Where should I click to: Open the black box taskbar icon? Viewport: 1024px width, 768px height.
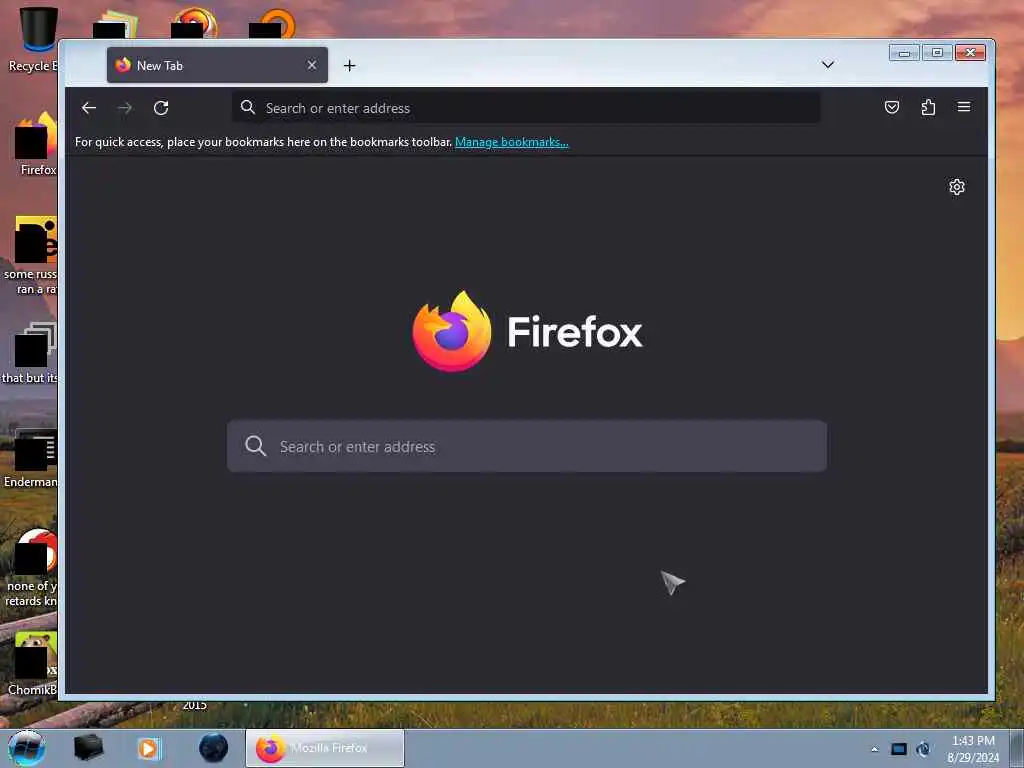(88, 748)
